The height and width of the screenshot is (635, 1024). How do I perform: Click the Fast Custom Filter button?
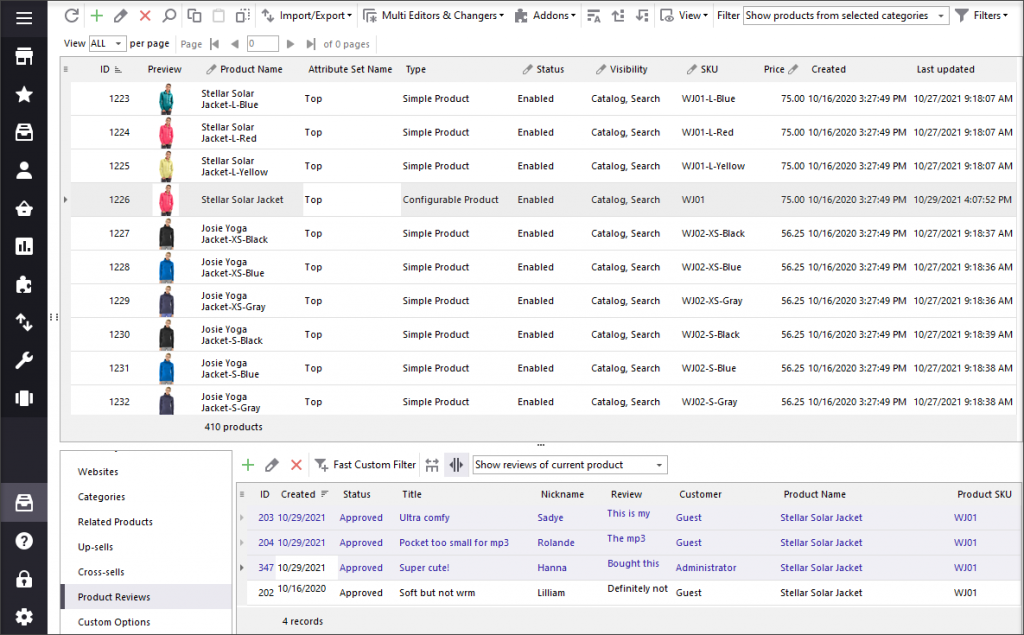point(365,465)
